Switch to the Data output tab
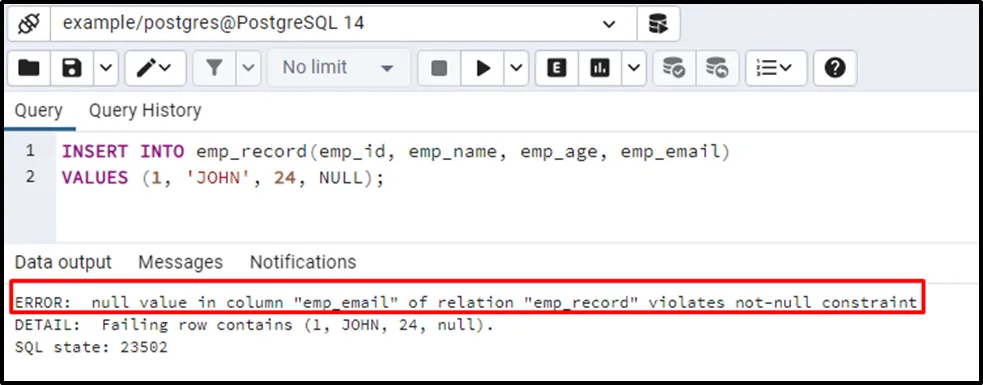 click(63, 261)
